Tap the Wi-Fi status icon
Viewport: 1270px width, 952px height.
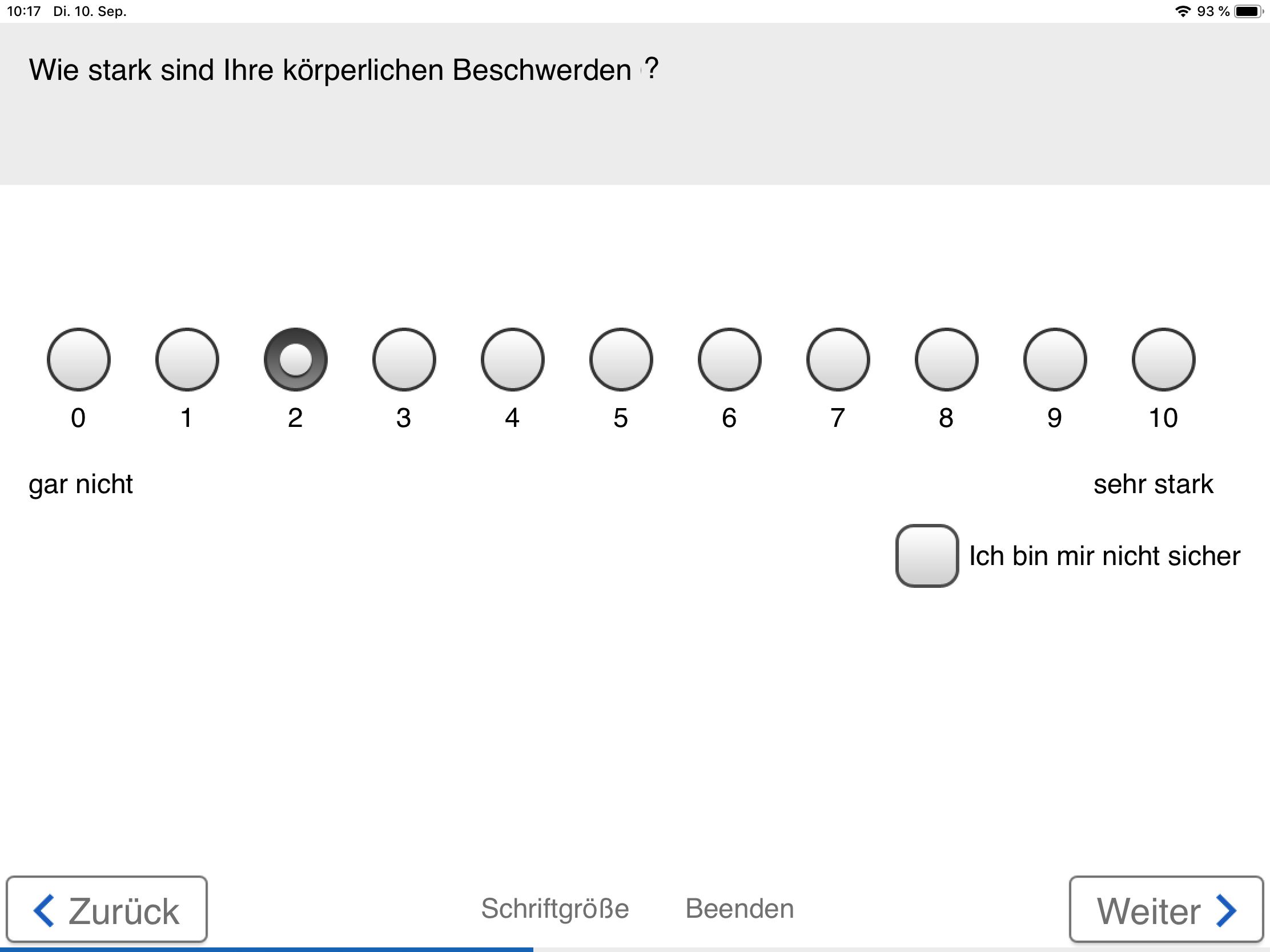click(x=1183, y=11)
